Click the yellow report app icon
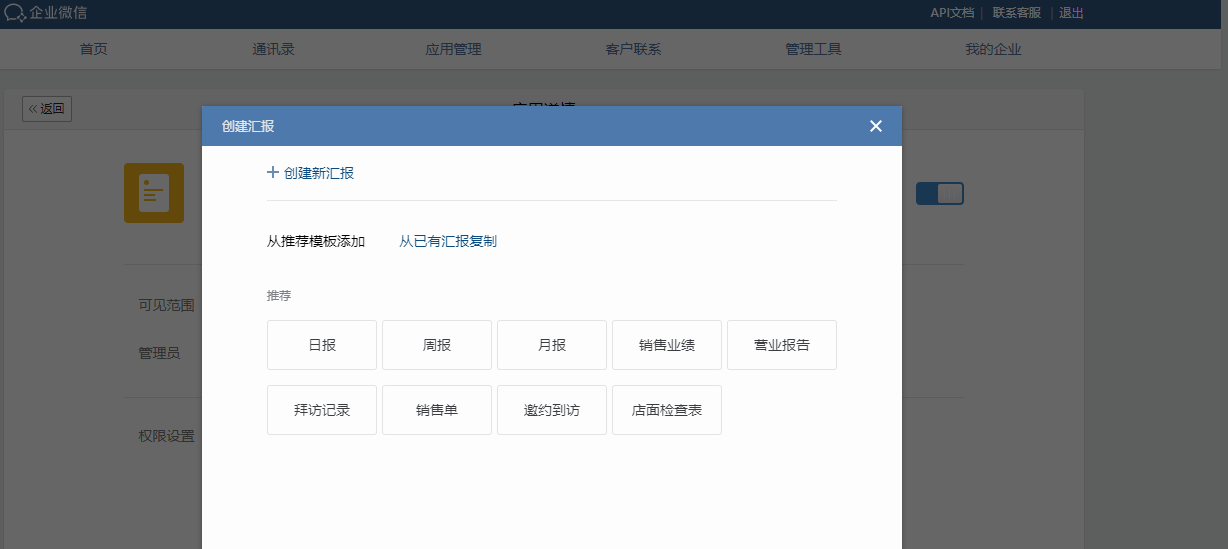The height and width of the screenshot is (549, 1228). tap(154, 192)
